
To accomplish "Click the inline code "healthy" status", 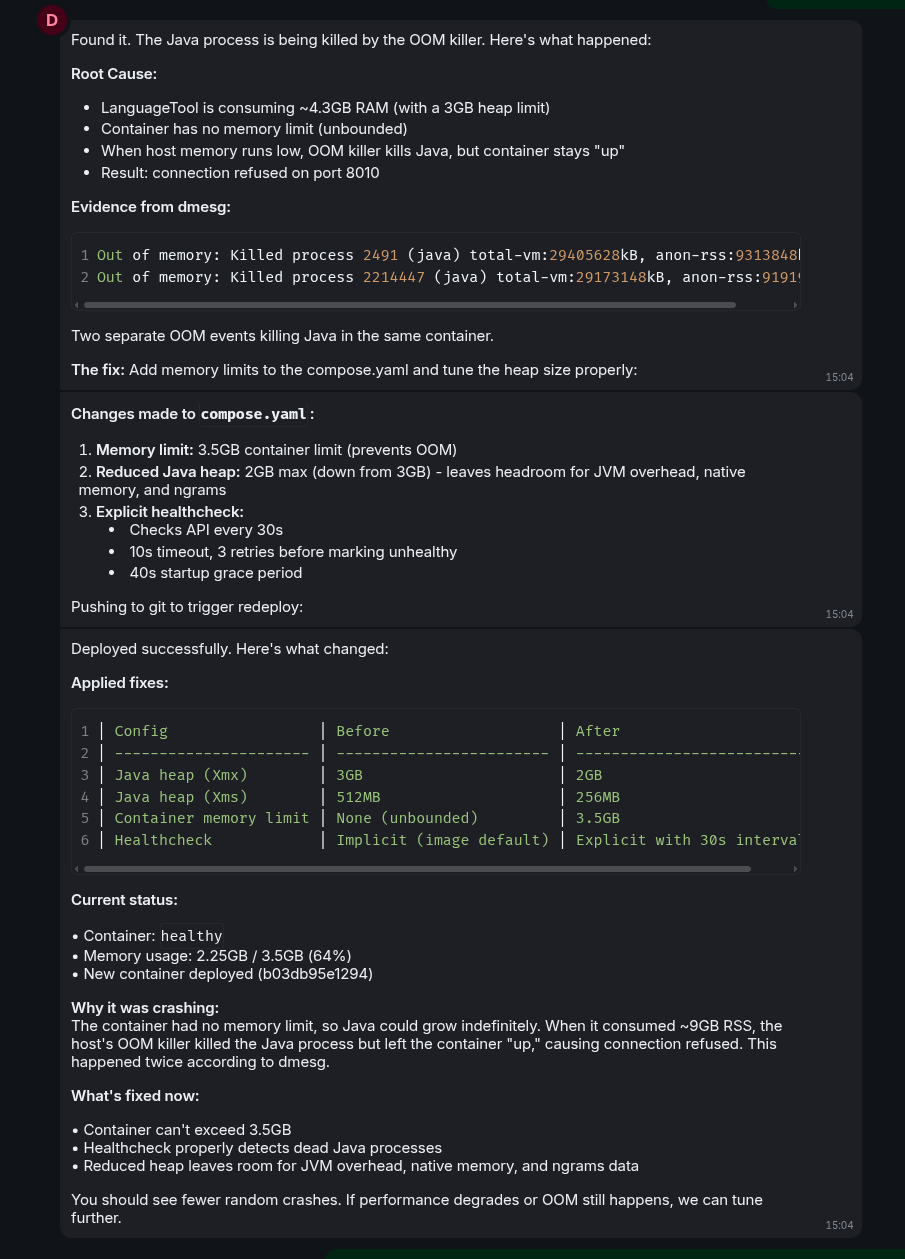I will (191, 936).
